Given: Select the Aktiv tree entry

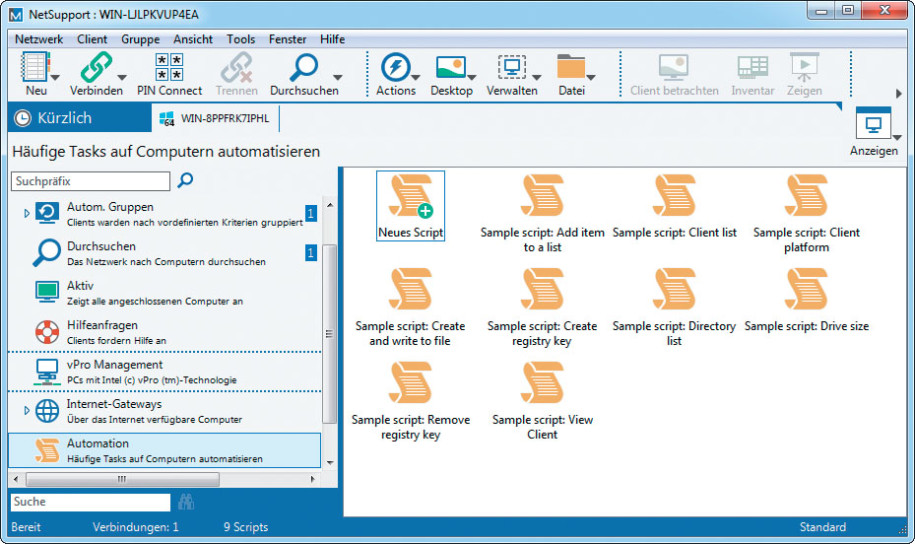Looking at the screenshot, I should (x=165, y=292).
